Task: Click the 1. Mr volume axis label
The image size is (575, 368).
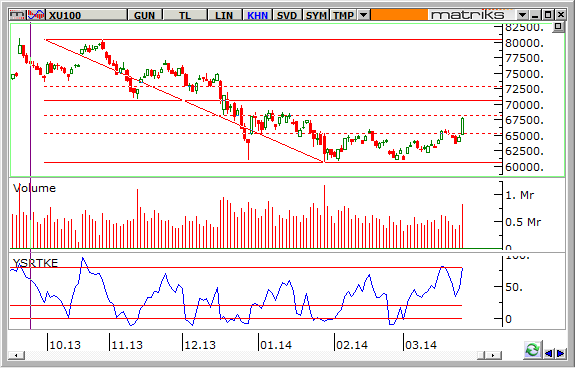Action: coord(520,195)
